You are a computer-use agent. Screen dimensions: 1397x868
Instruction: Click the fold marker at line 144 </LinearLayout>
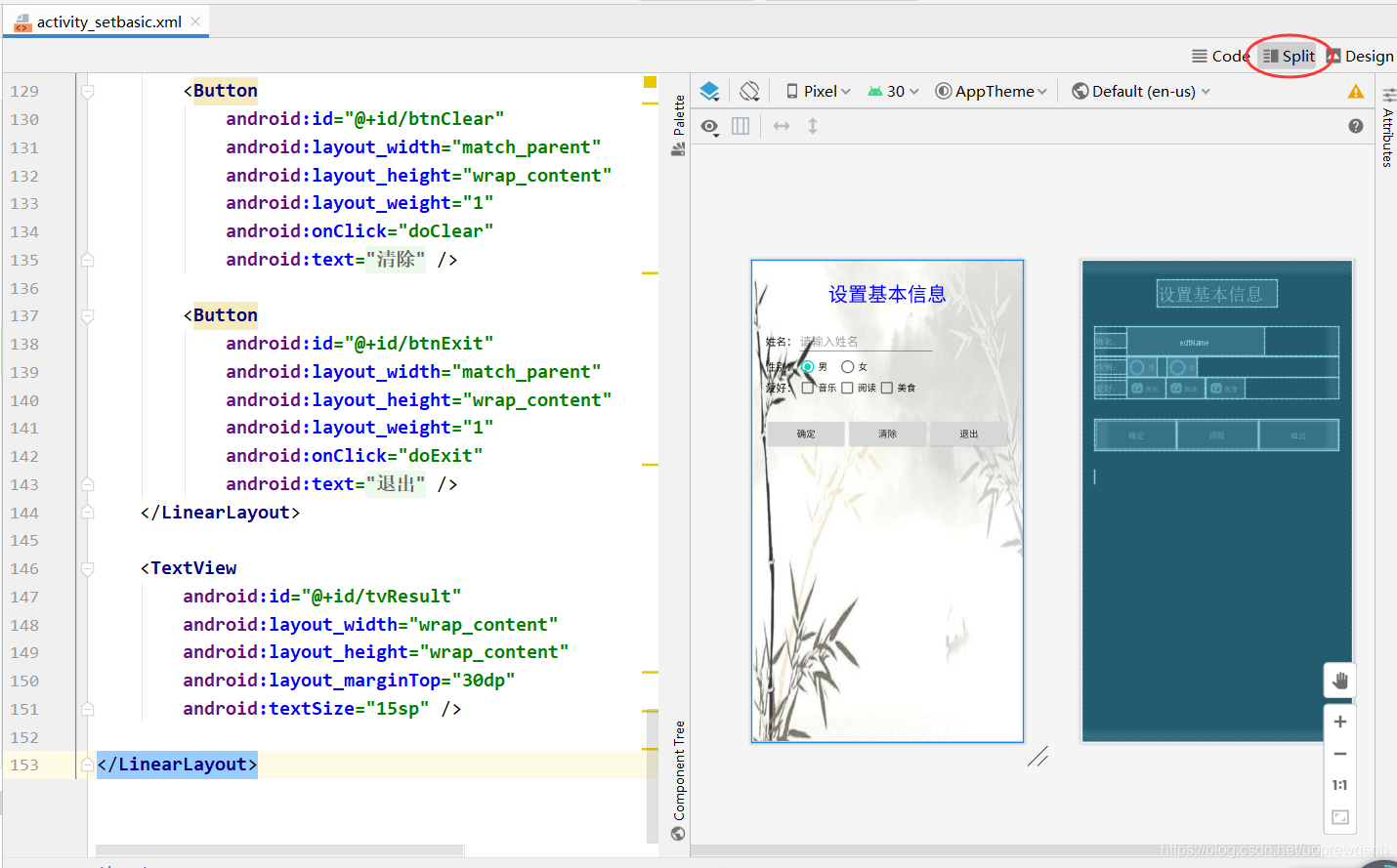(87, 513)
